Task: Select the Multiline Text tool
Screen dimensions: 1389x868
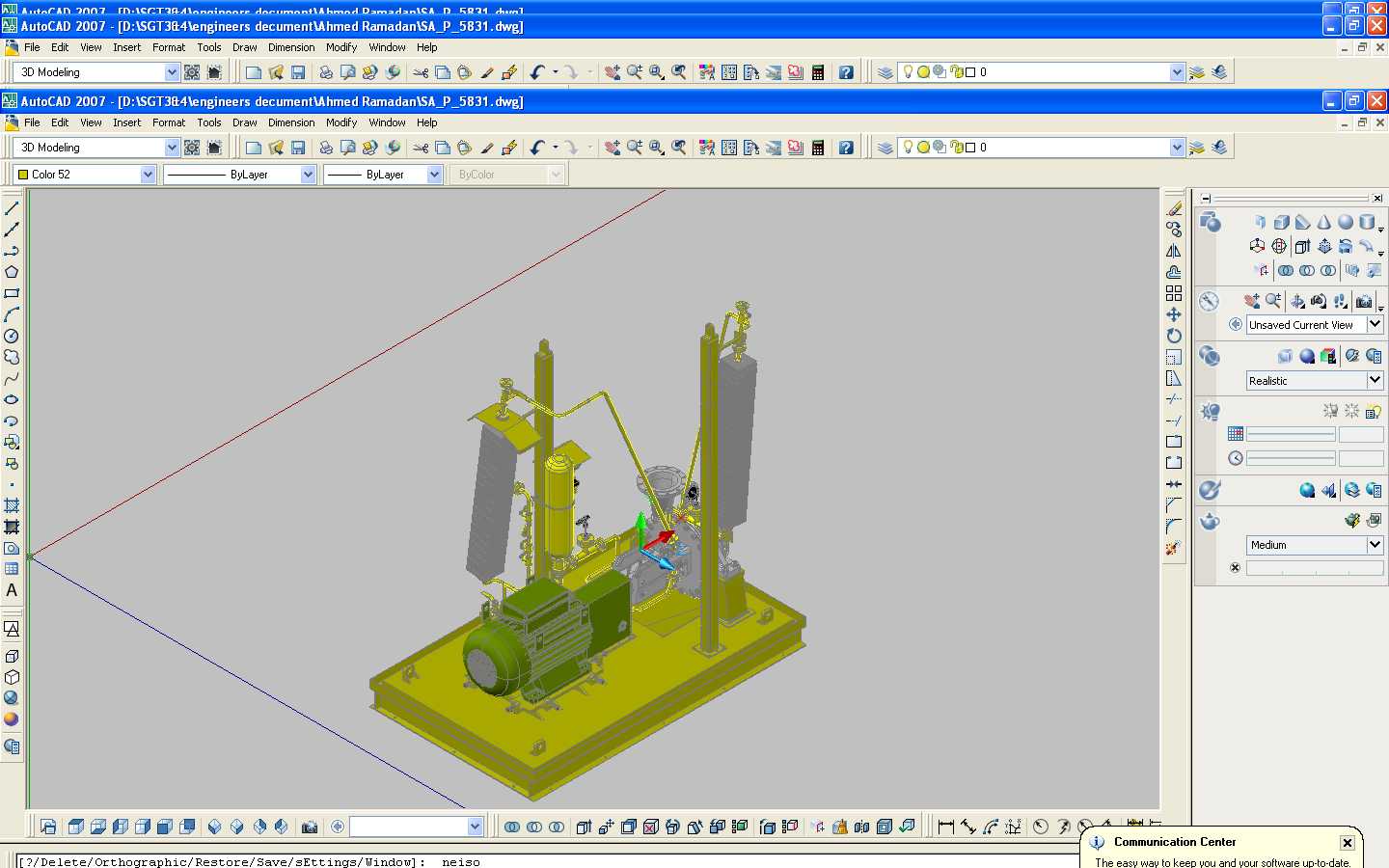Action: pos(12,590)
